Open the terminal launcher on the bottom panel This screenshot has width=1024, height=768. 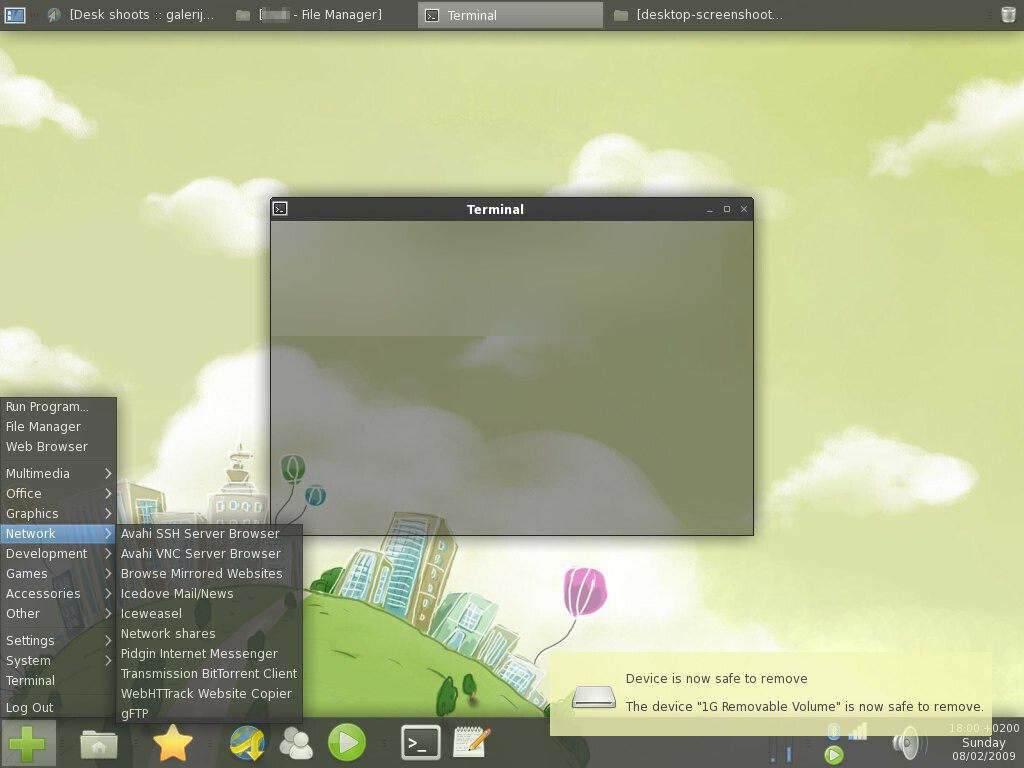coord(420,742)
